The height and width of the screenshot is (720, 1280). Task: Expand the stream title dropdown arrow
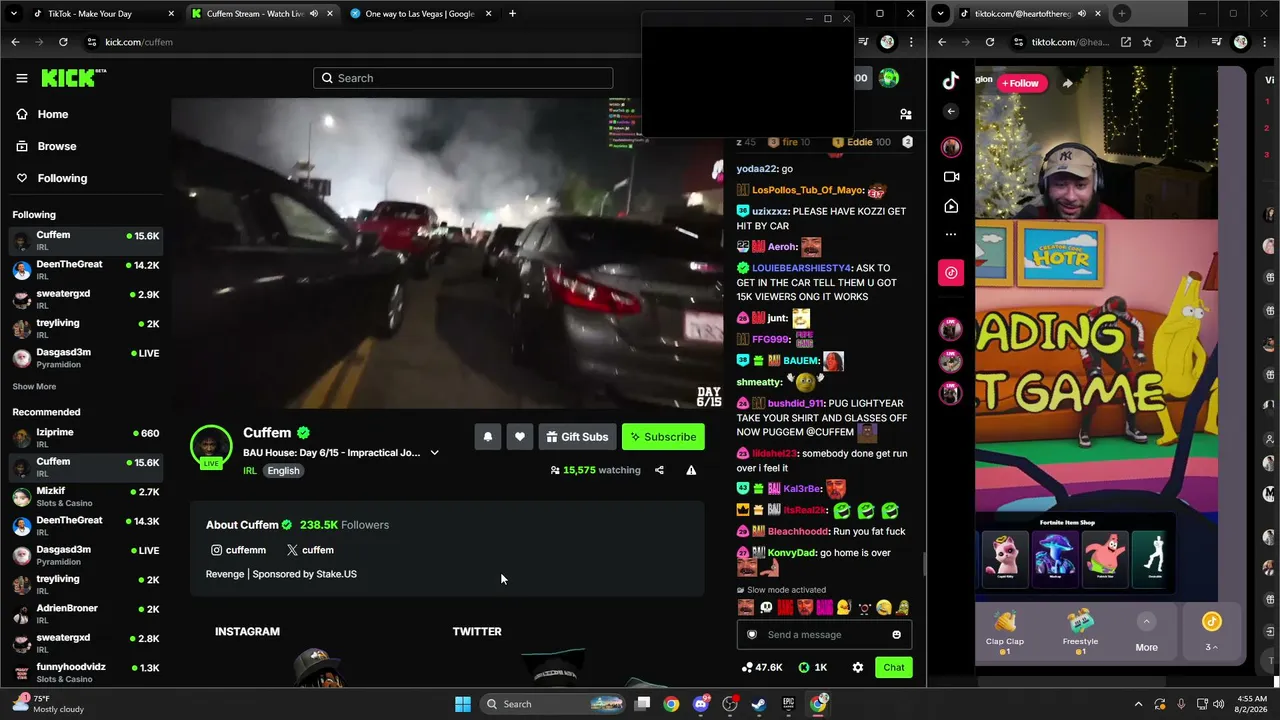coord(434,453)
